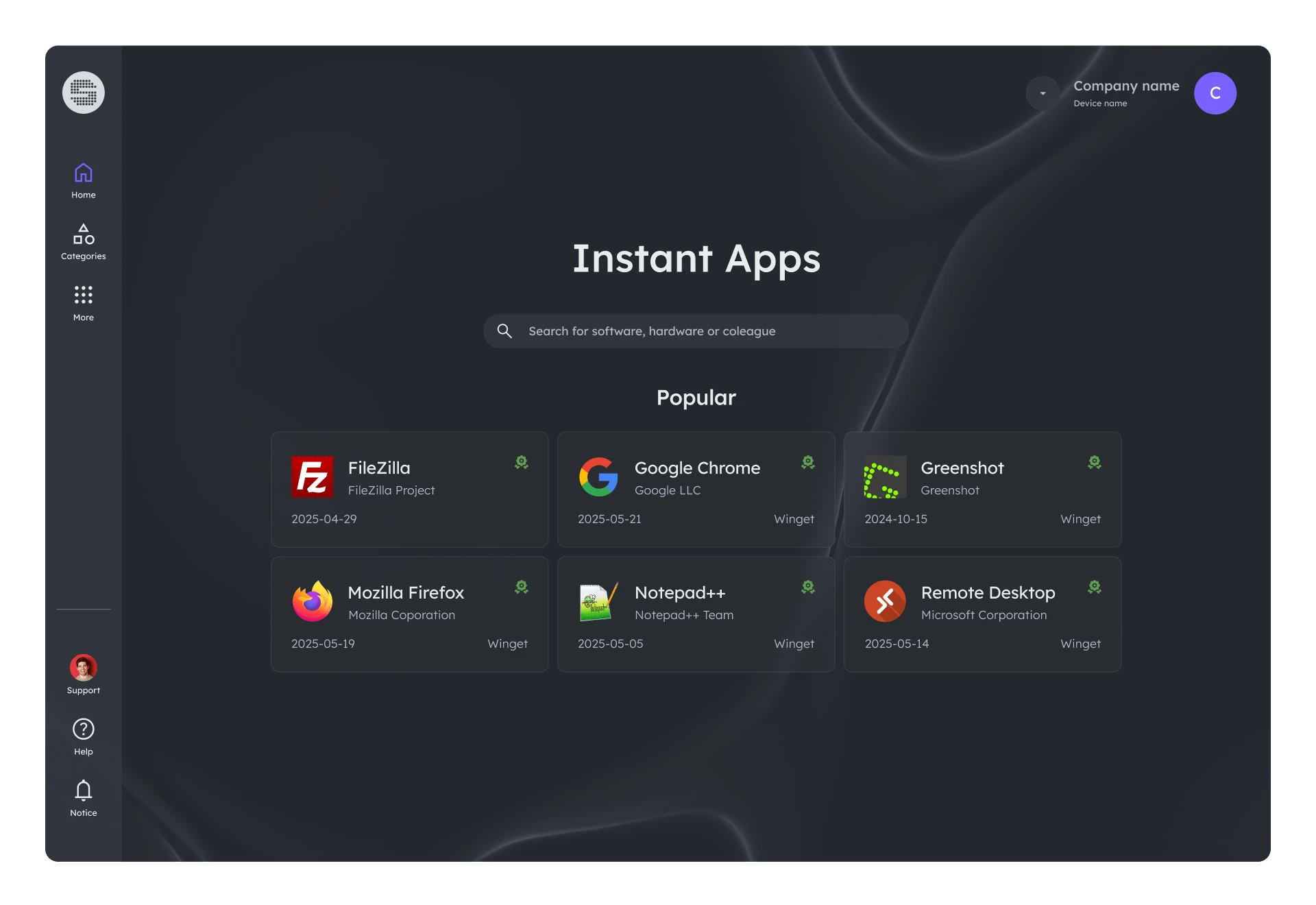This screenshot has width=1316, height=905.
Task: Click the badge icon on Remote Desktop card
Action: 1095,588
